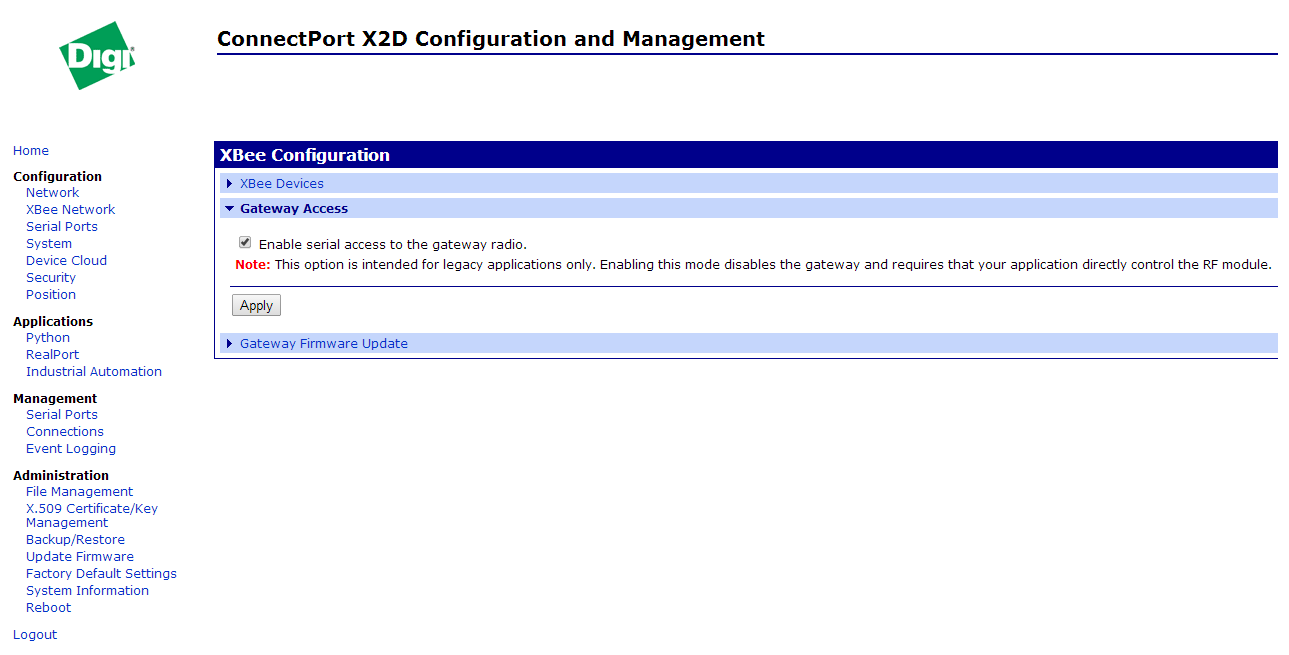Go to the Home page link
This screenshot has width=1289, height=655.
[31, 151]
